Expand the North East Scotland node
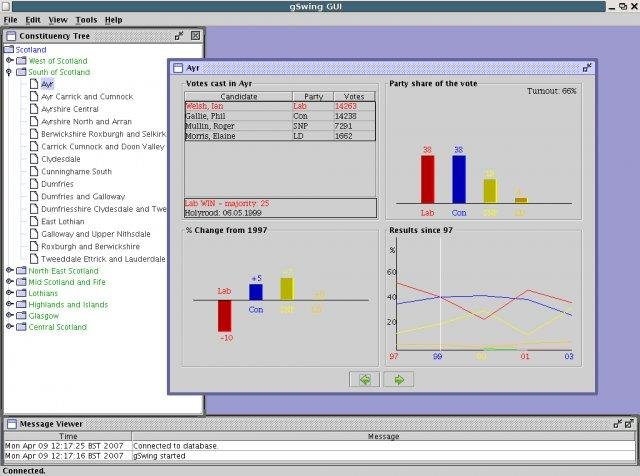 (9, 270)
